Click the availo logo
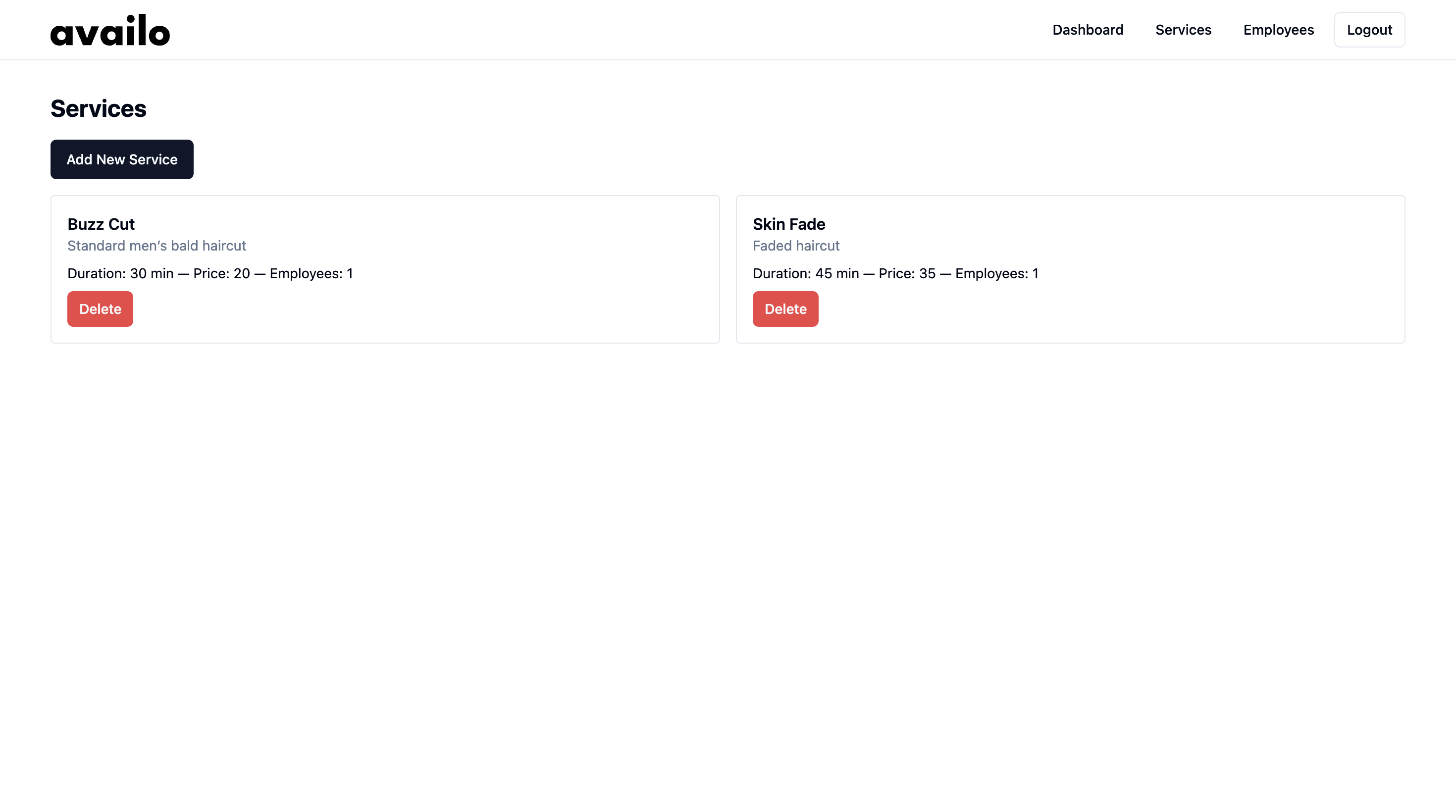The height and width of the screenshot is (812, 1456). coord(109,31)
